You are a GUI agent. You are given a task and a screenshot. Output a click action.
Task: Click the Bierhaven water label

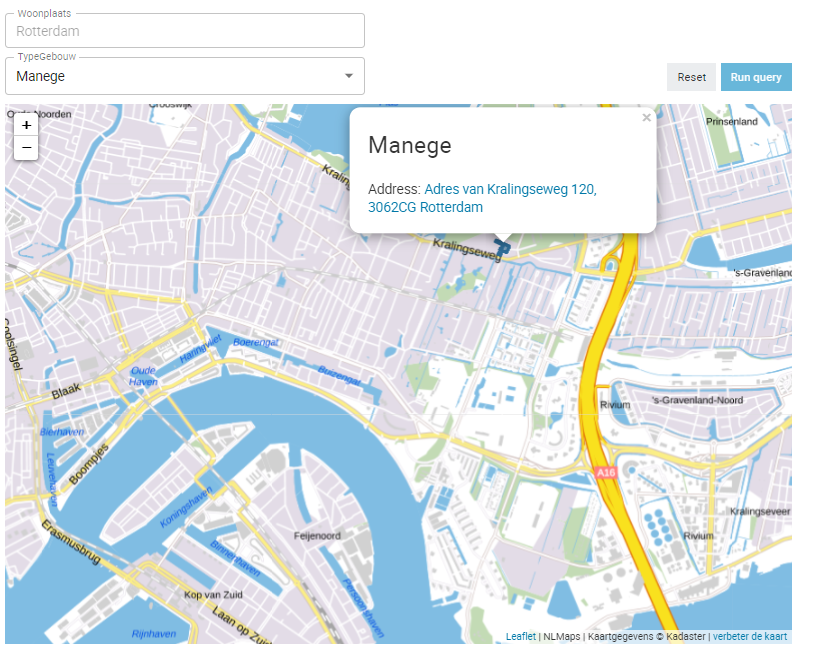(x=62, y=432)
